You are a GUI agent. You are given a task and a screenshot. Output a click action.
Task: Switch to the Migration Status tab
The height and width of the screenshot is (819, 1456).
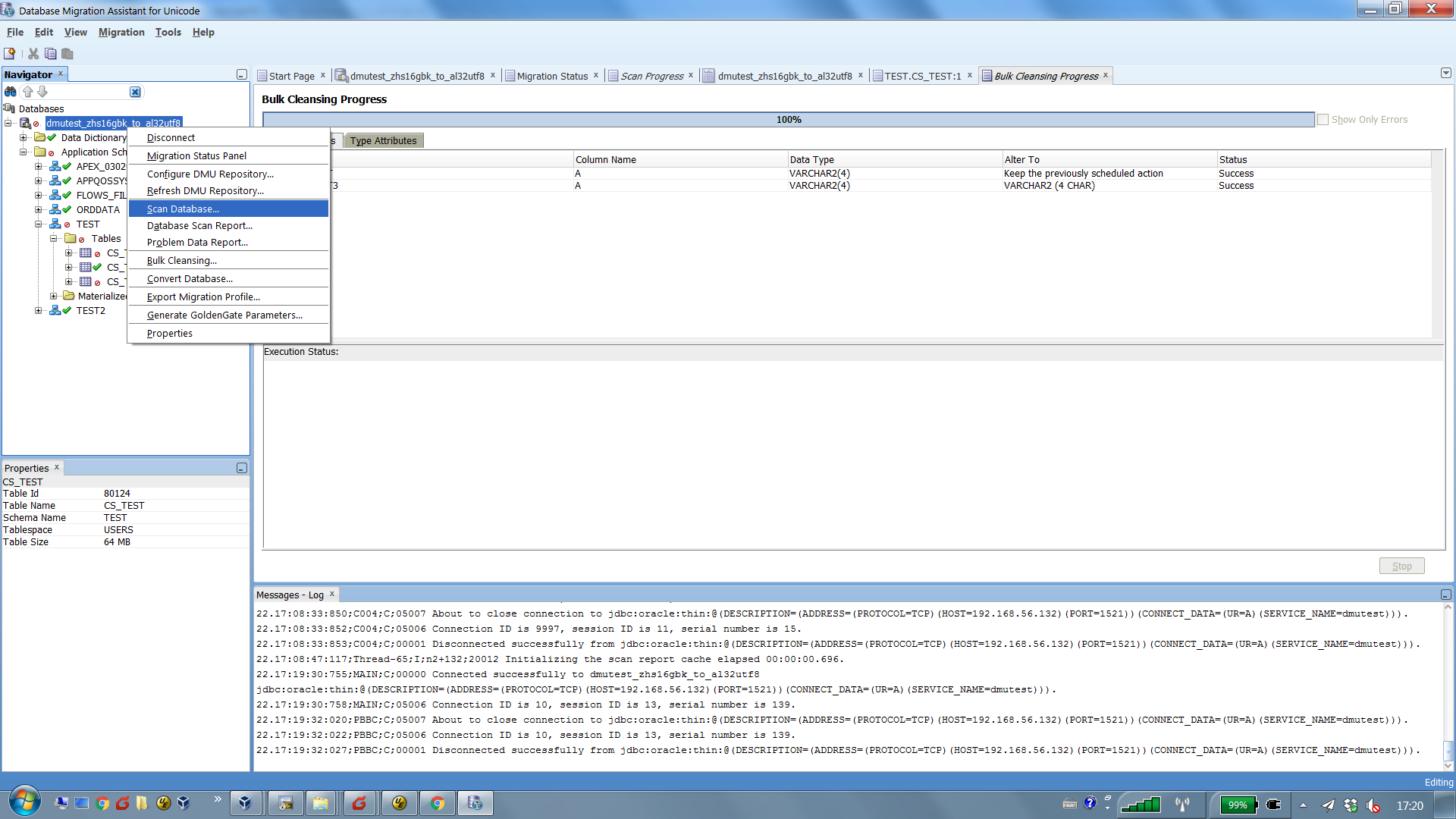552,76
